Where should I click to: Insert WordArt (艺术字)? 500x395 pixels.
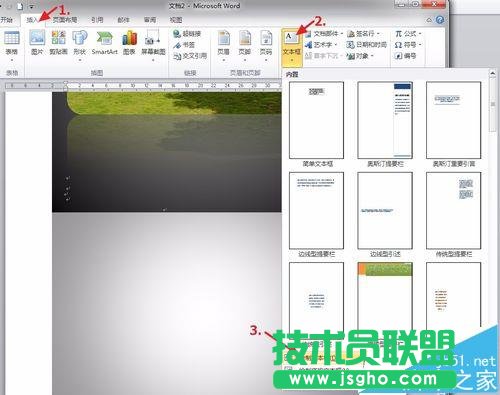pyautogui.click(x=321, y=45)
